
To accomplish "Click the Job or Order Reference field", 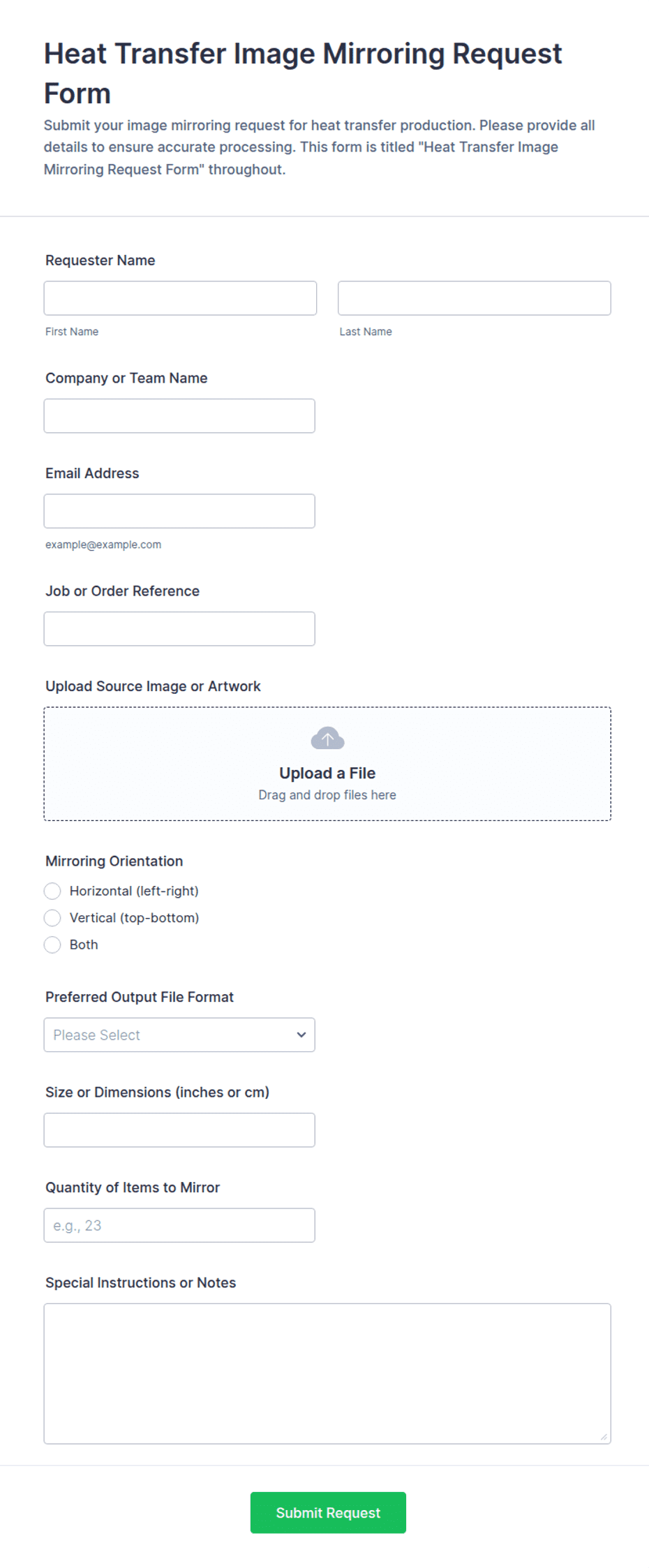I will click(x=179, y=628).
